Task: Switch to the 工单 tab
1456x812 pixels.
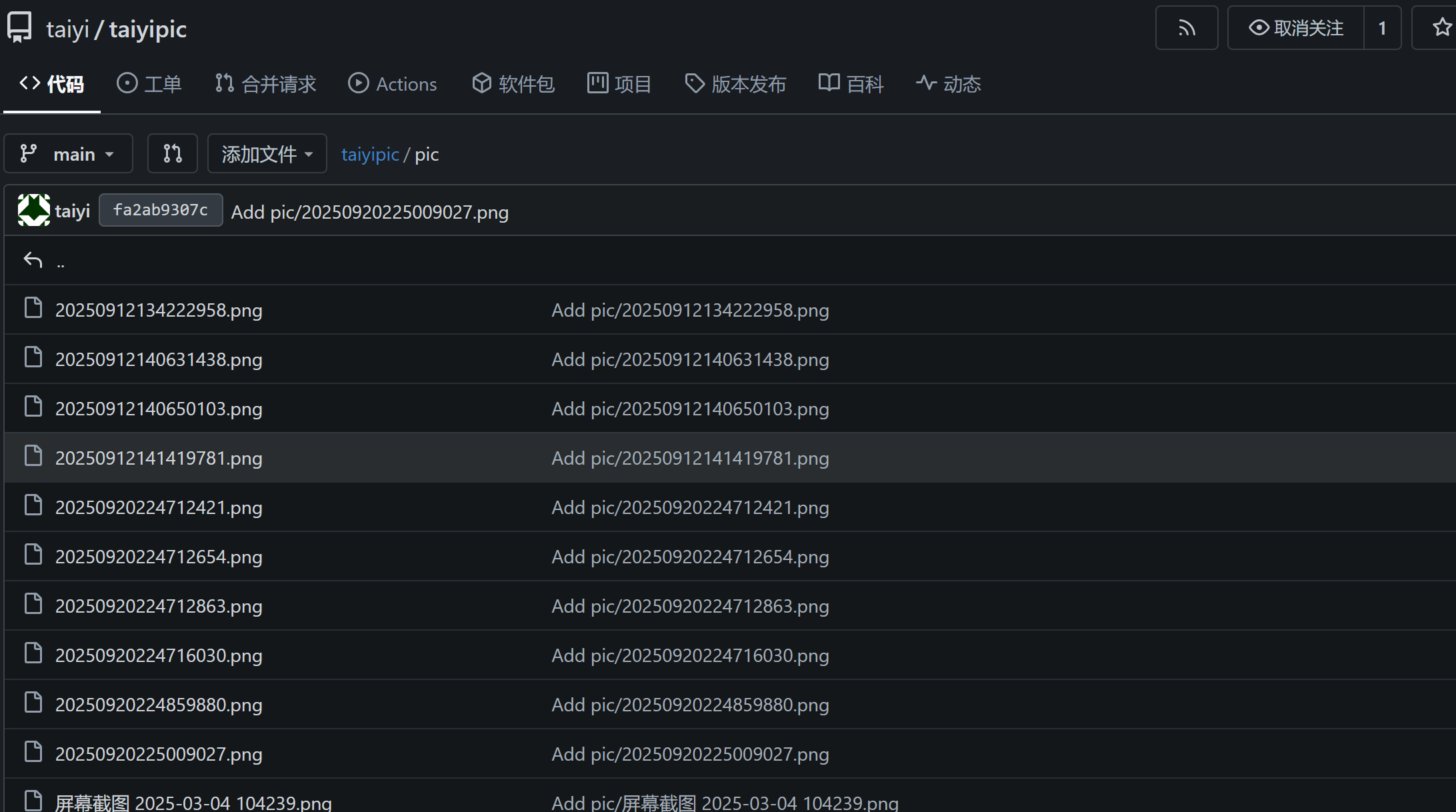Action: coord(149,84)
